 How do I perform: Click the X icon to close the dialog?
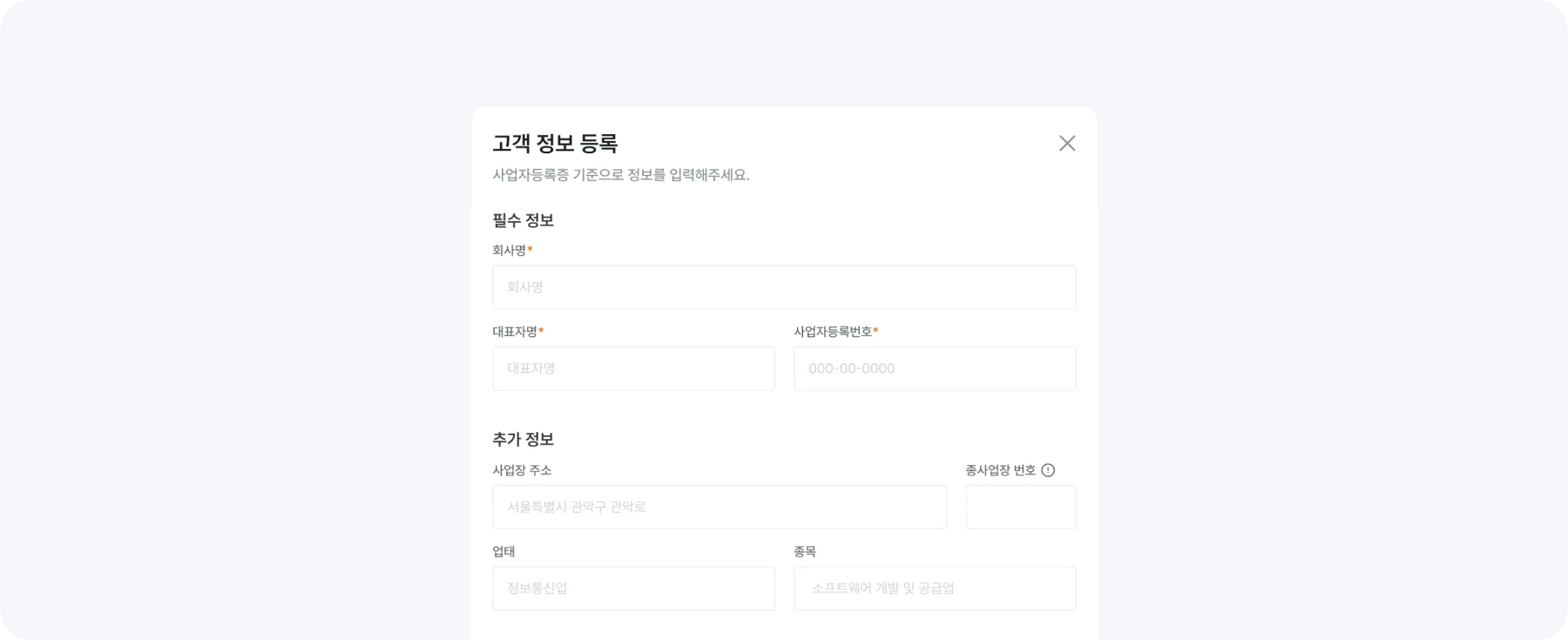tap(1067, 144)
